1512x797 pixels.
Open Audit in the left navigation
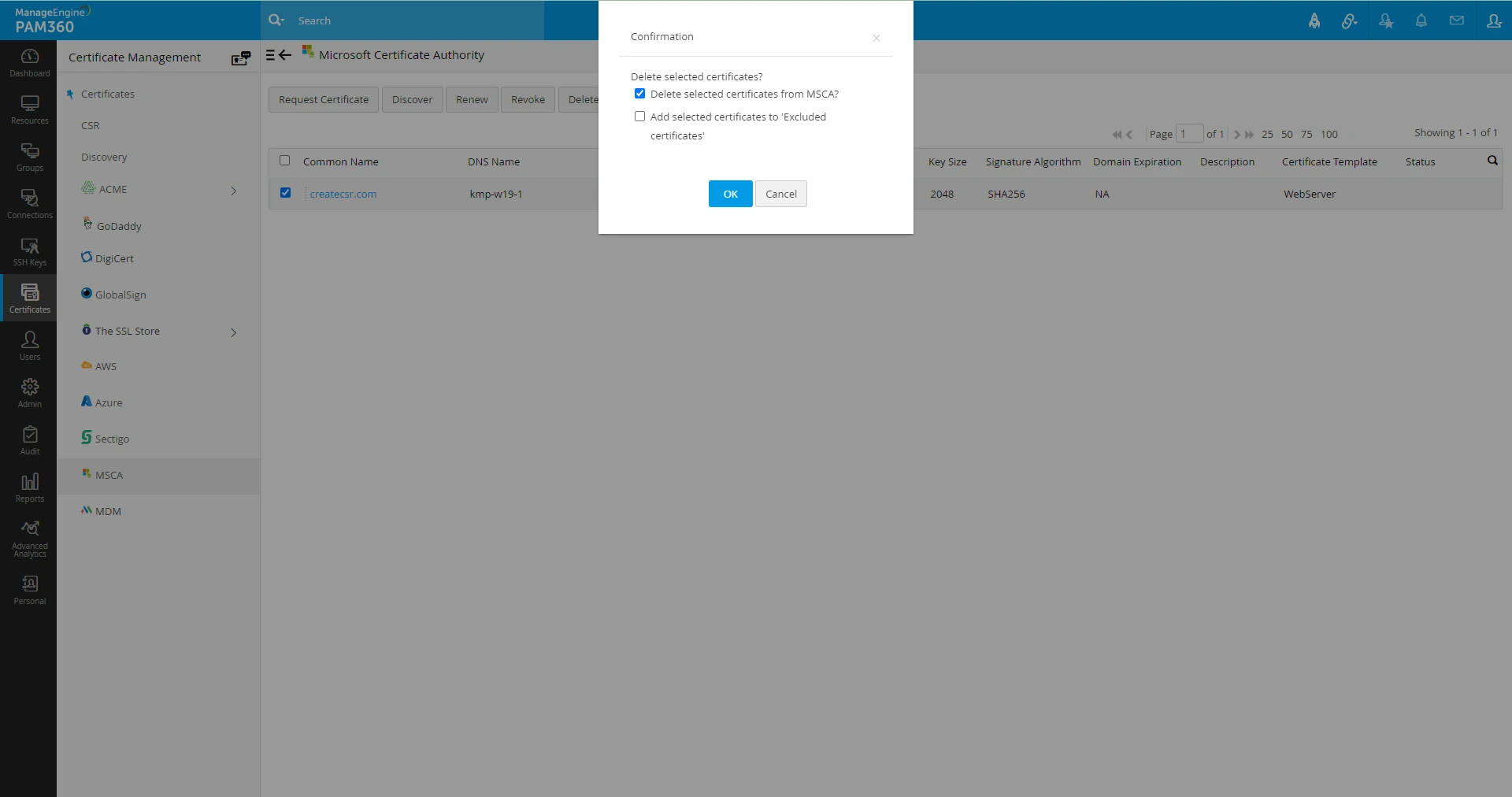coord(29,441)
